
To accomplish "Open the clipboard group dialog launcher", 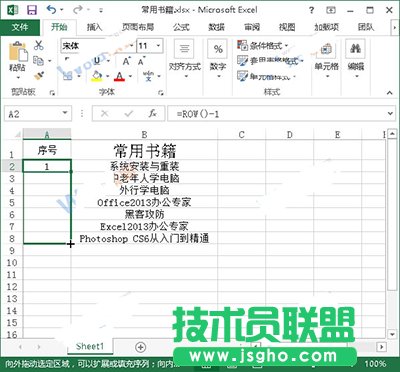I will tap(52, 93).
